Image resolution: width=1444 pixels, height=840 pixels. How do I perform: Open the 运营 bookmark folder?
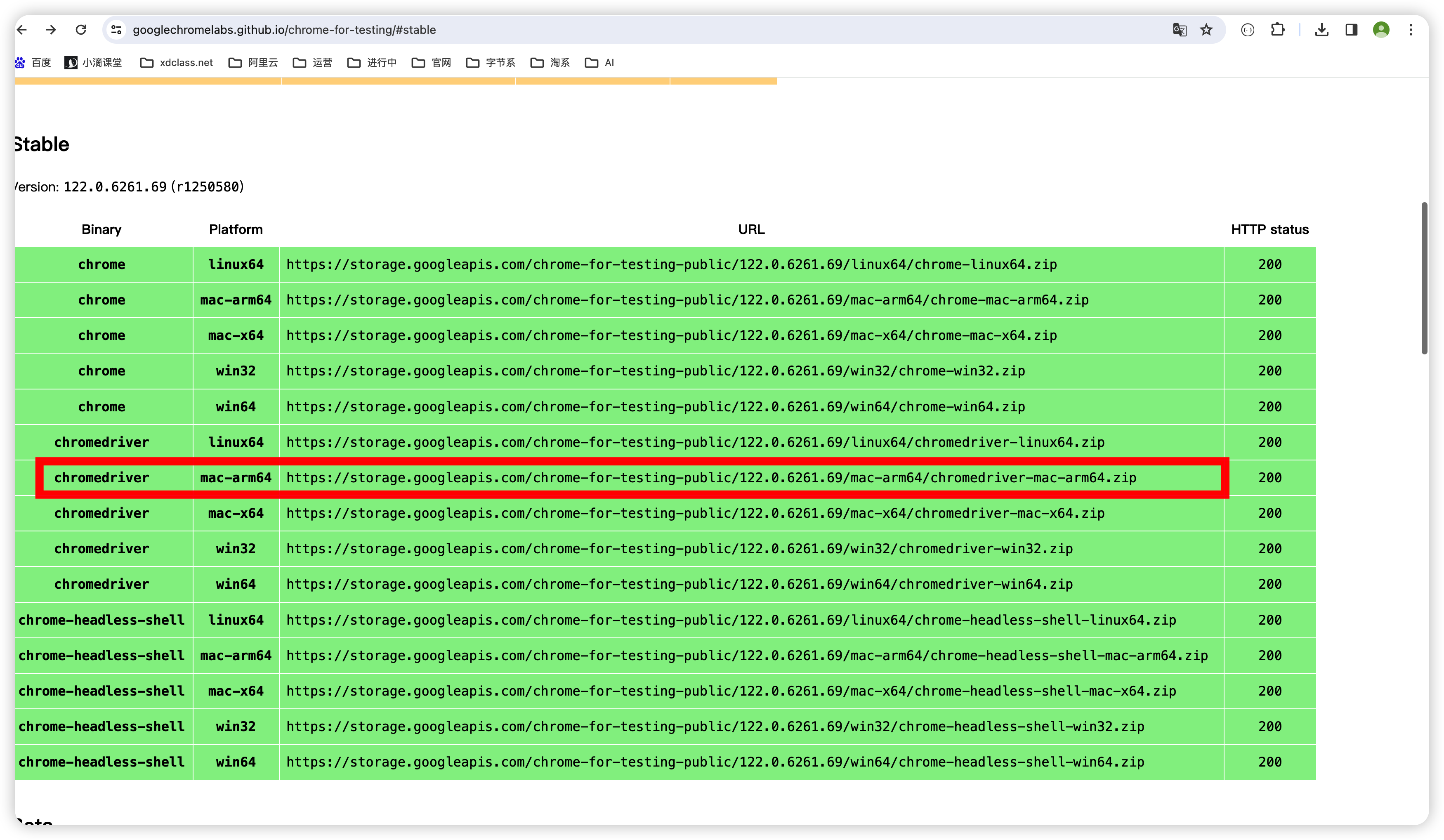[x=312, y=62]
